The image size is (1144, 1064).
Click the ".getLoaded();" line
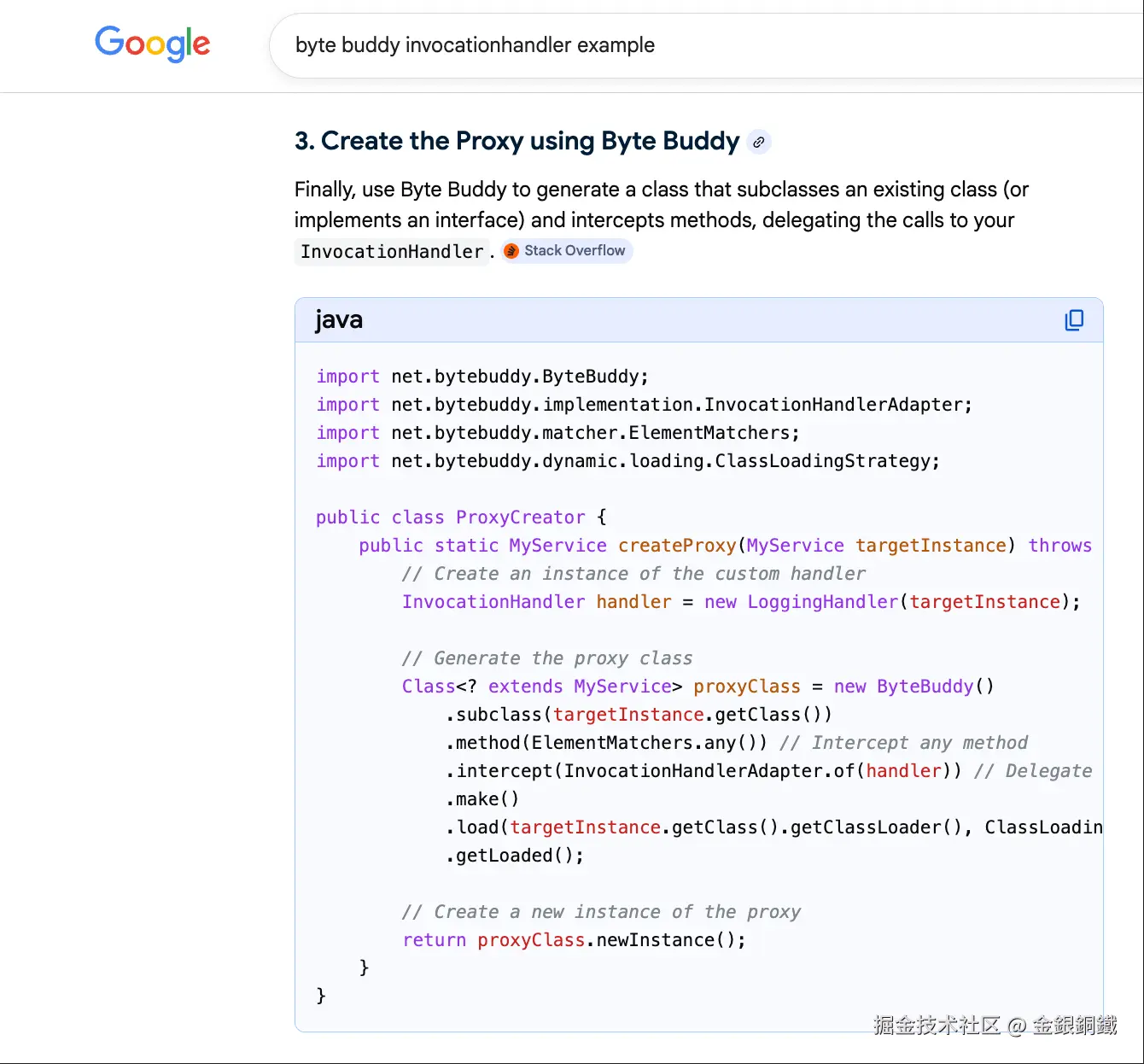(x=515, y=856)
